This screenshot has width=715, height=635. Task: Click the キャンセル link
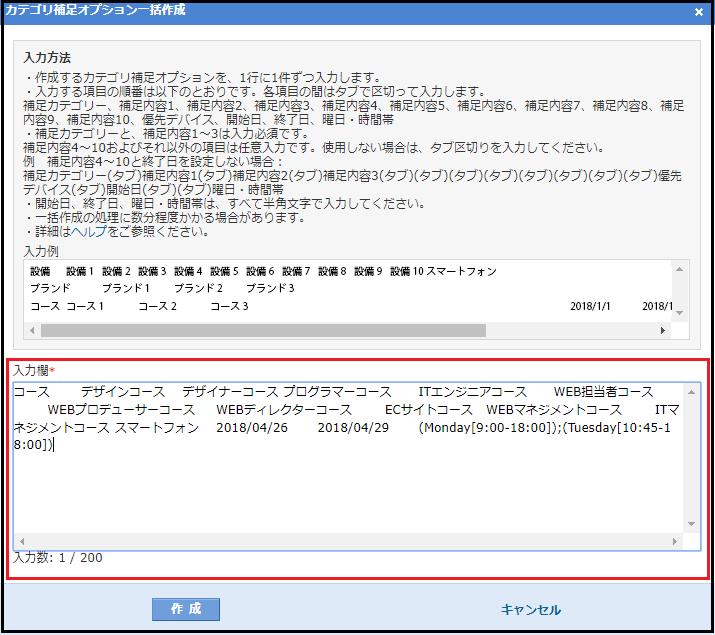[531, 610]
